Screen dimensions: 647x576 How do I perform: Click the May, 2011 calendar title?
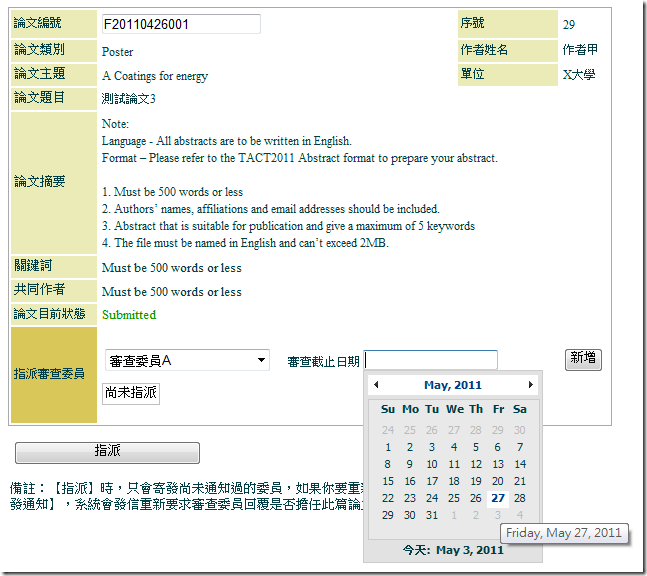[453, 385]
